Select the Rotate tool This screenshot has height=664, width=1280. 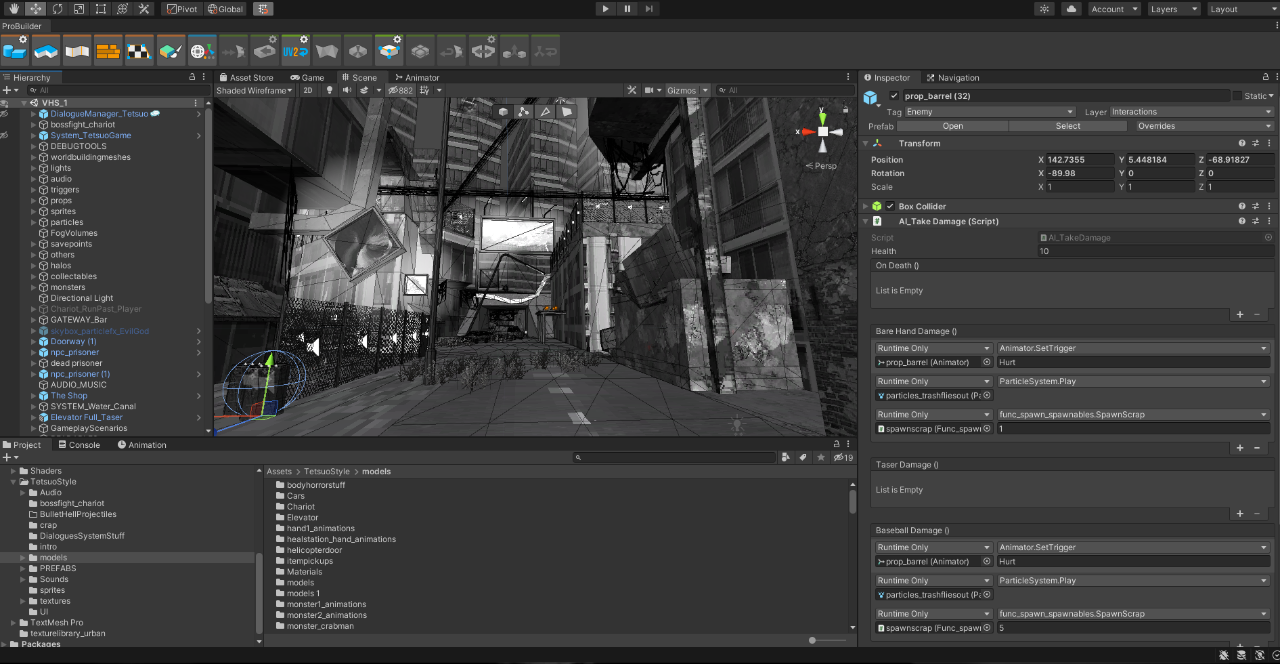[56, 9]
